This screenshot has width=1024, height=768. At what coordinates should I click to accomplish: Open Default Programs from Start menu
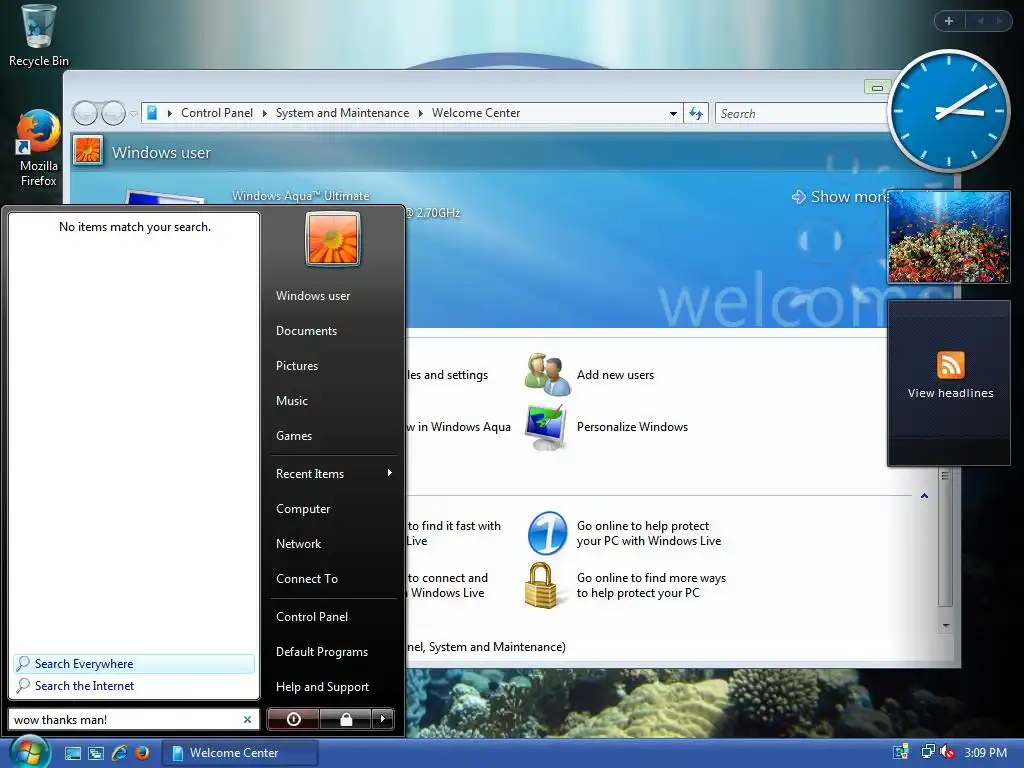coord(321,652)
